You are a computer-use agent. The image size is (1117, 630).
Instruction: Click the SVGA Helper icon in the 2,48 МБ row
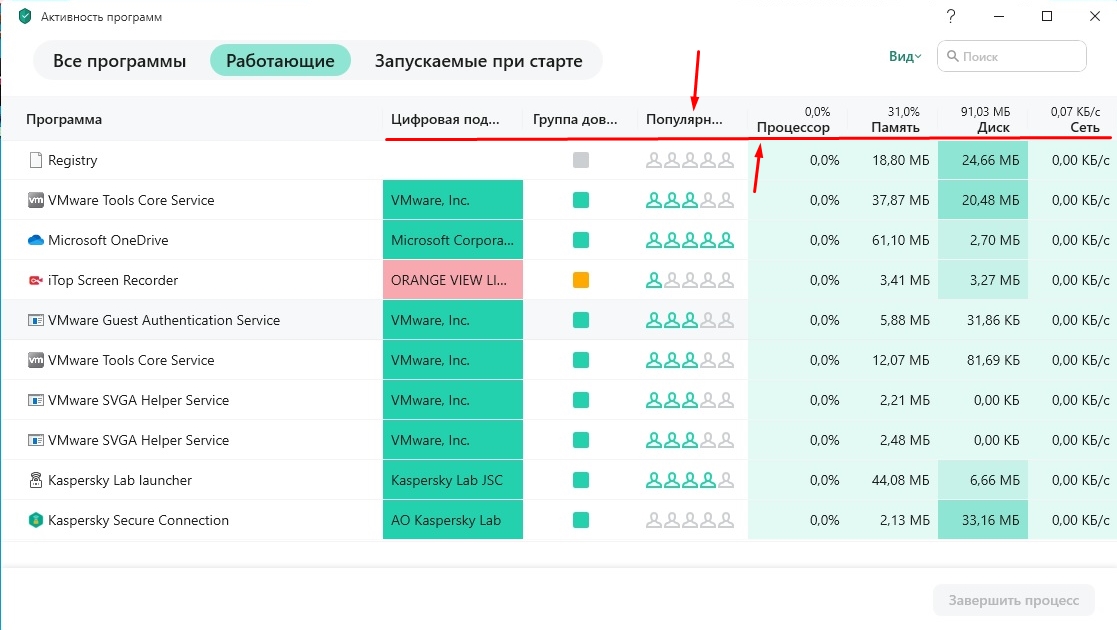point(36,440)
